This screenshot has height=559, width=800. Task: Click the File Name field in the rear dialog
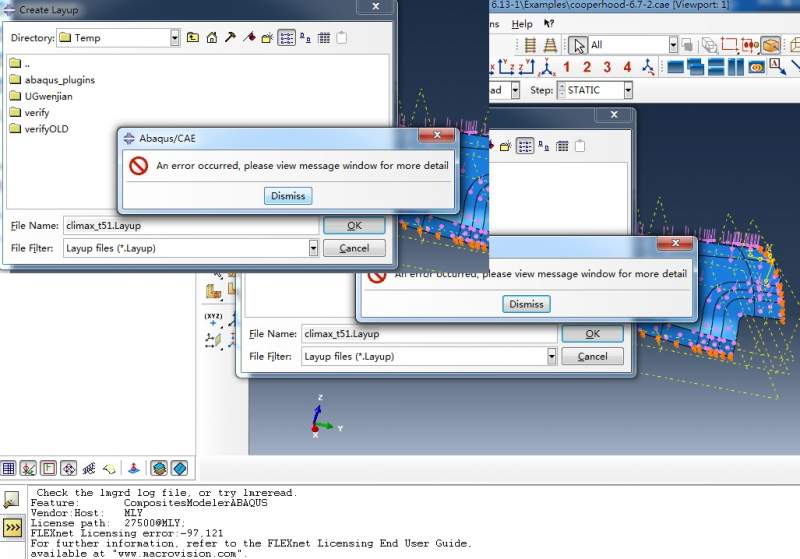click(x=430, y=334)
